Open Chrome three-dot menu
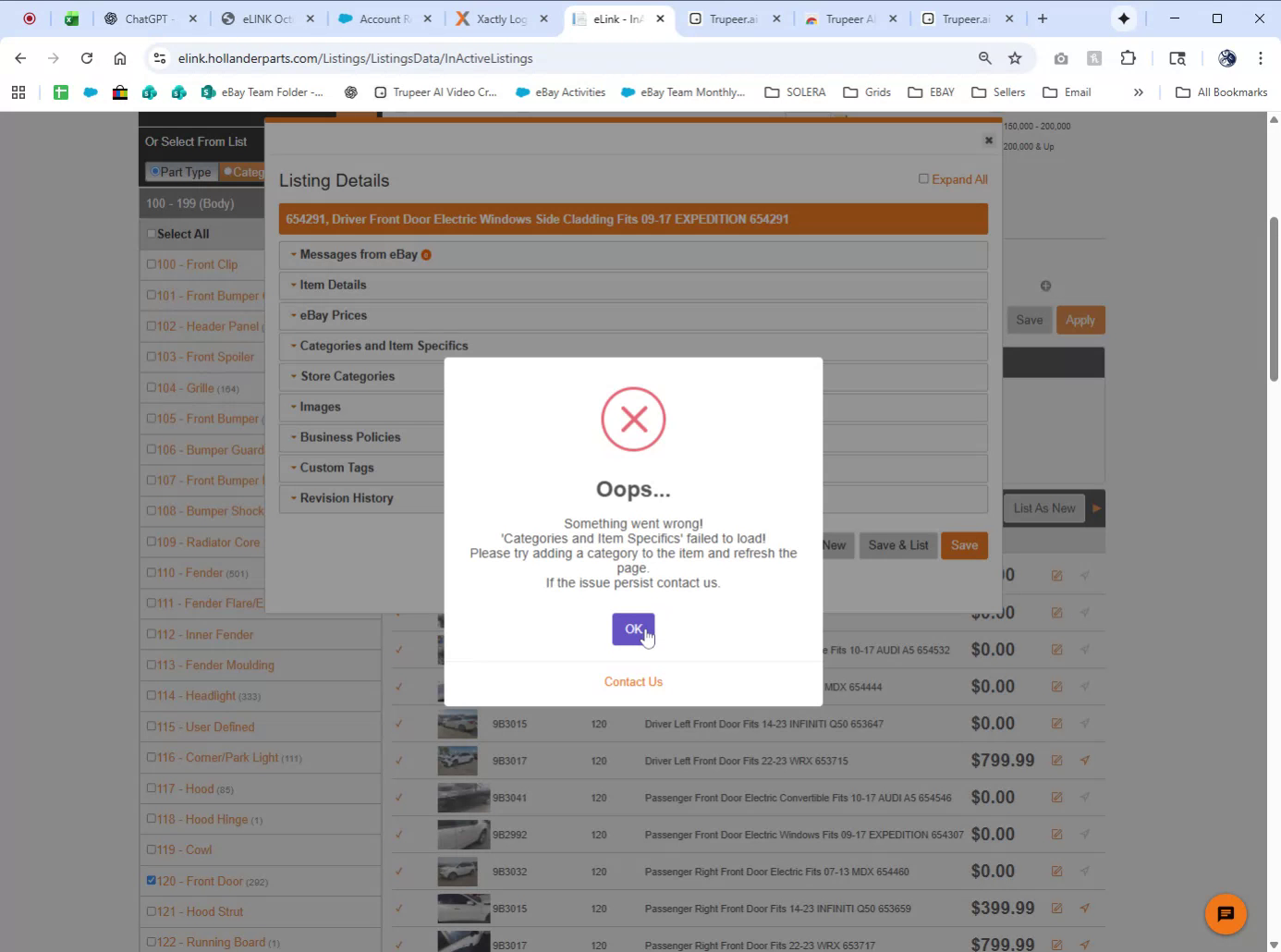Viewport: 1281px width, 952px height. tap(1261, 58)
